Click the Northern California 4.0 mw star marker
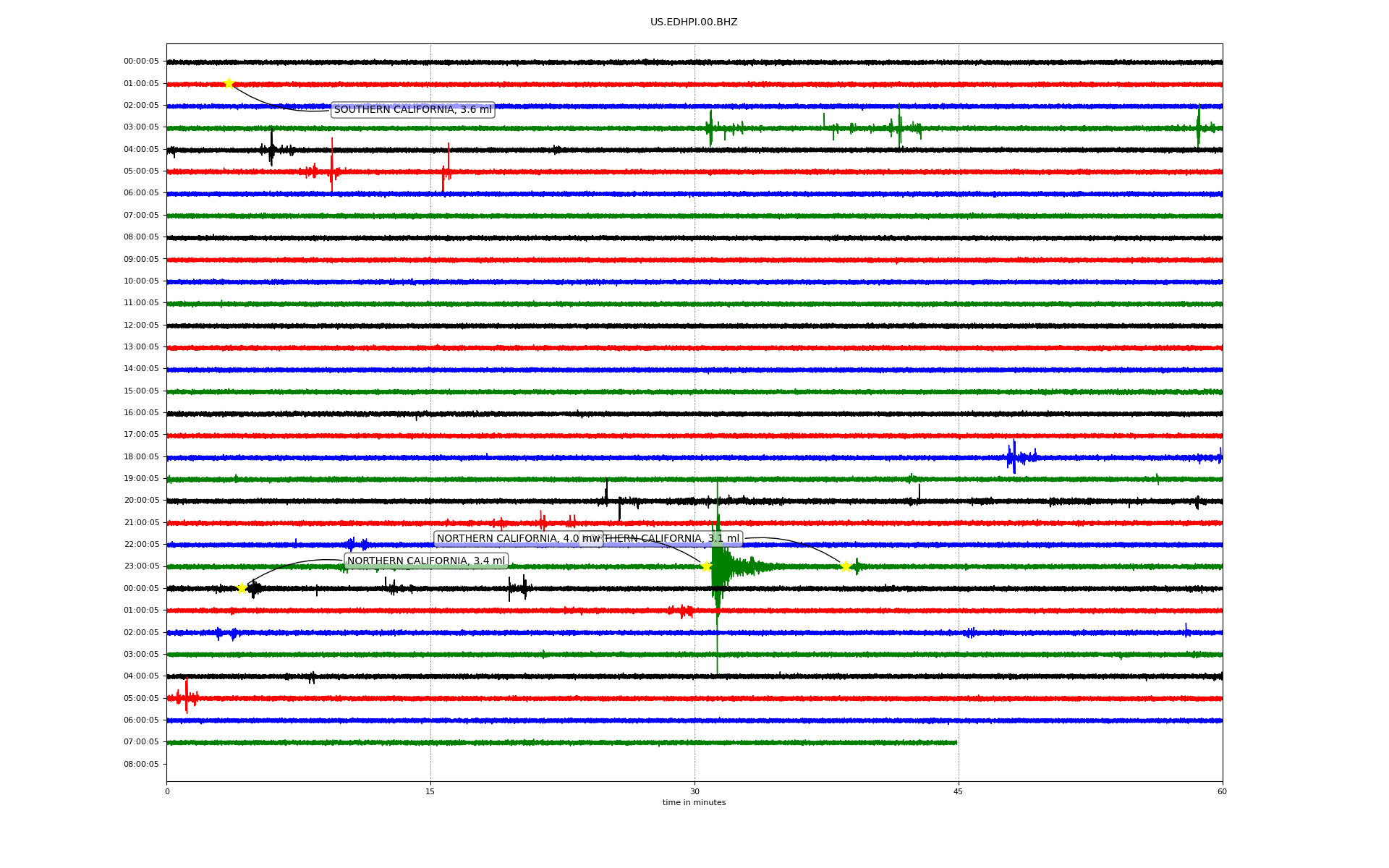 (706, 566)
